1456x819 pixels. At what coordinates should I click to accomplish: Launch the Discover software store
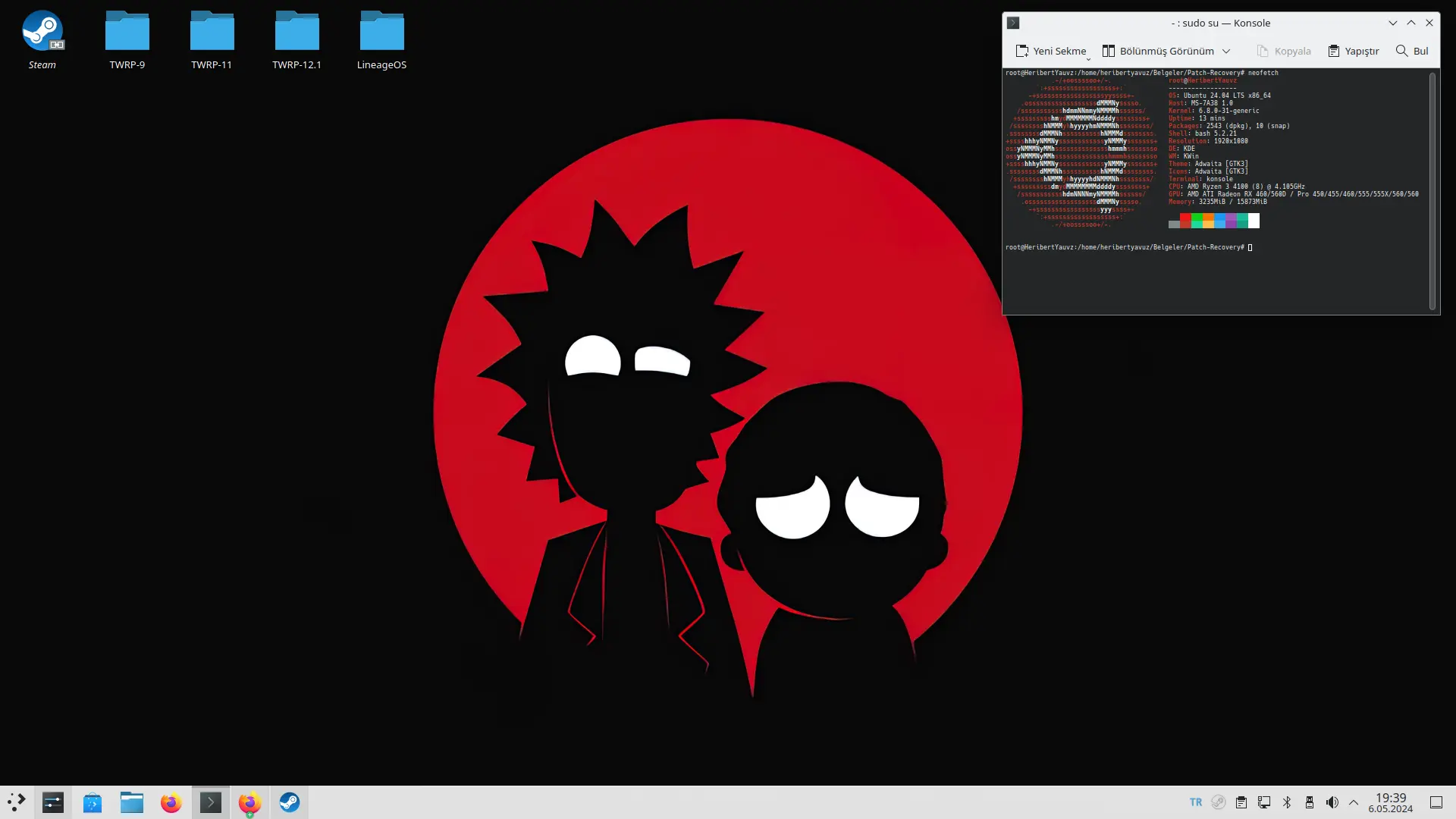click(x=93, y=802)
